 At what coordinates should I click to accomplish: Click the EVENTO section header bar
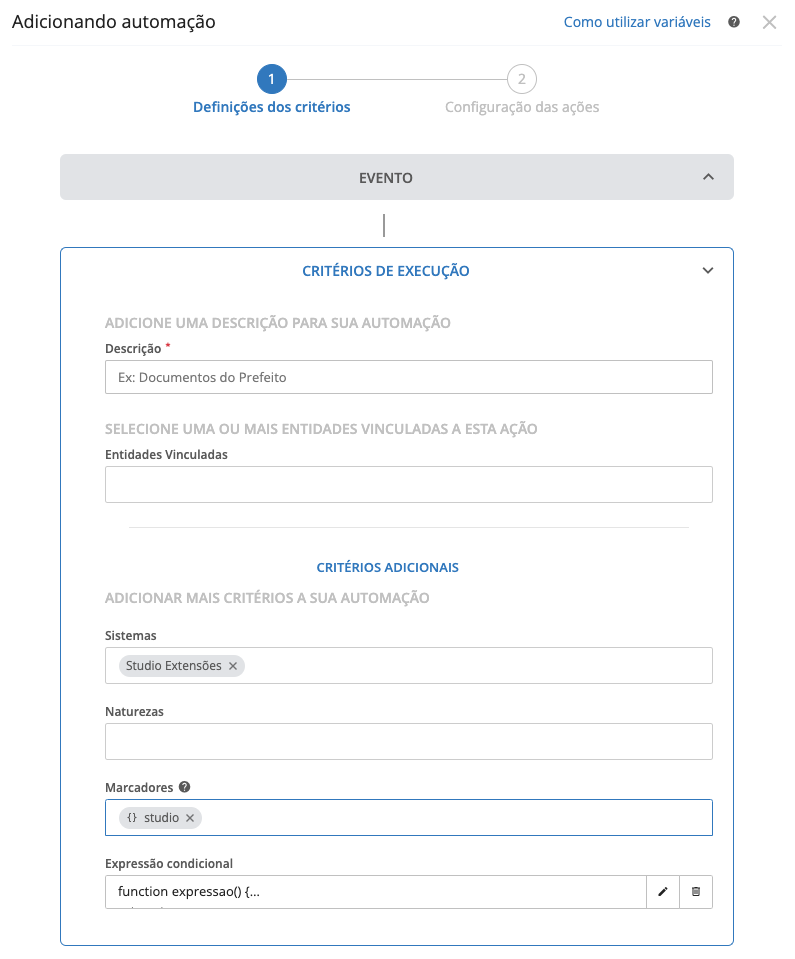(386, 177)
